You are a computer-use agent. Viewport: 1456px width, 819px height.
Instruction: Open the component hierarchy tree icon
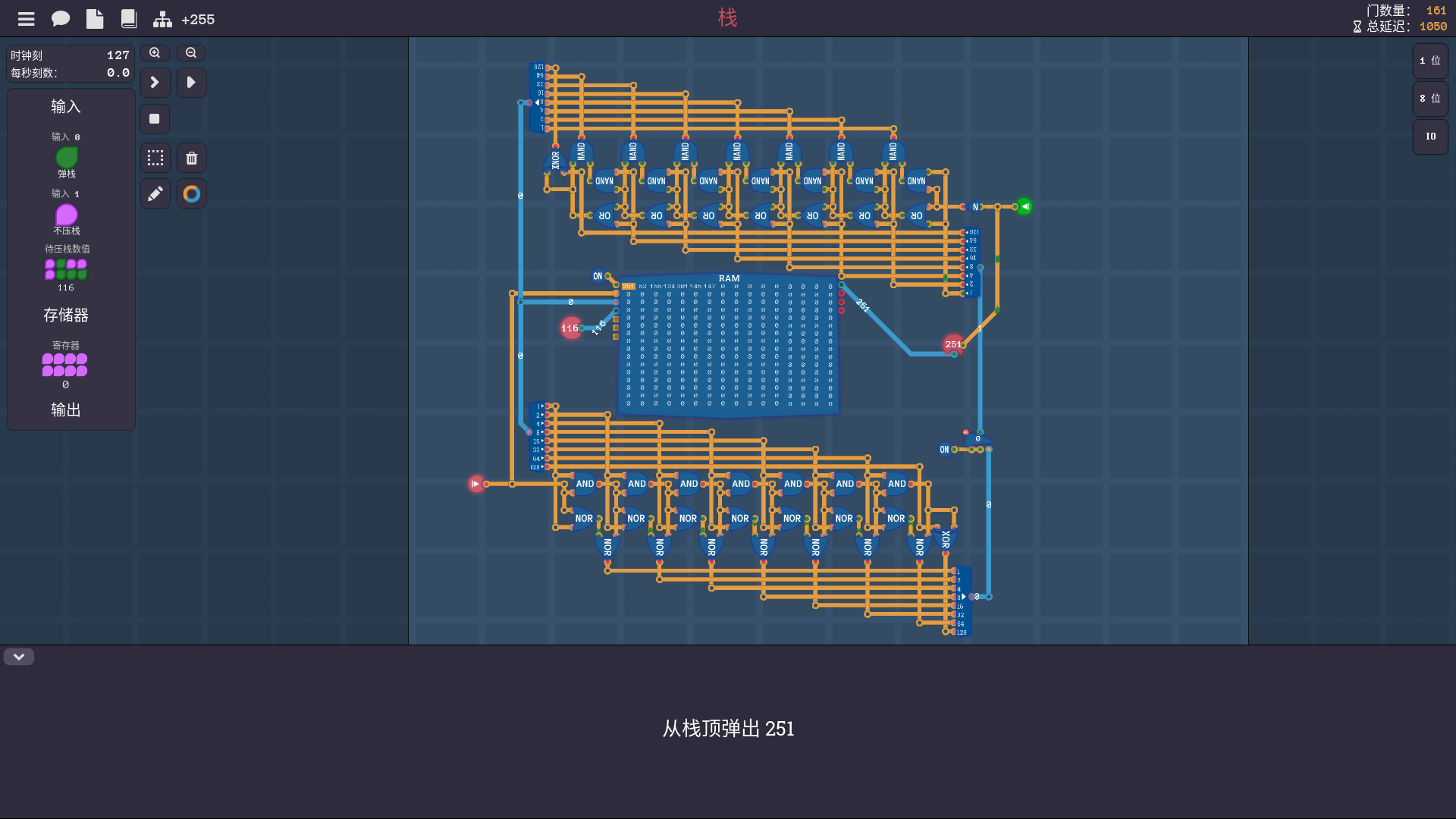(162, 19)
